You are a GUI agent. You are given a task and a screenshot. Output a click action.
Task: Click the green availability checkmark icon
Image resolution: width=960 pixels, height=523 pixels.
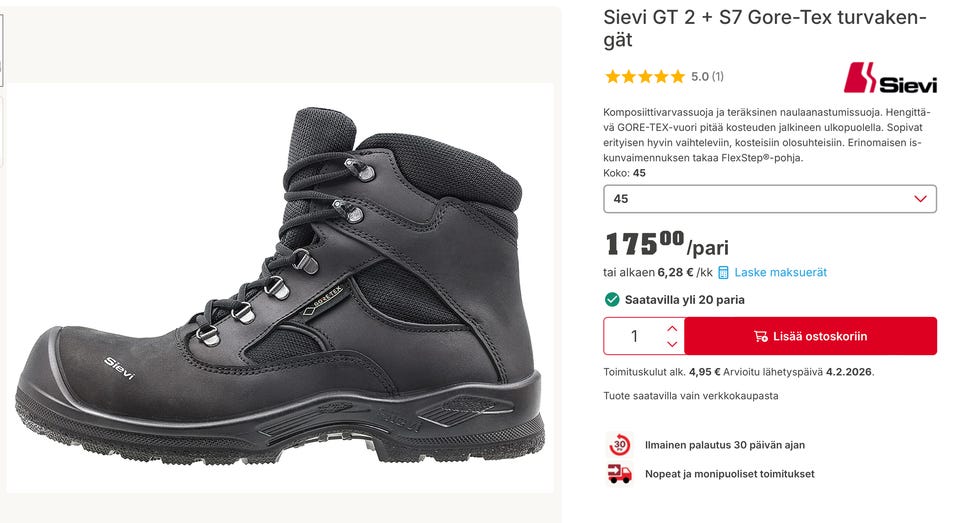point(612,299)
